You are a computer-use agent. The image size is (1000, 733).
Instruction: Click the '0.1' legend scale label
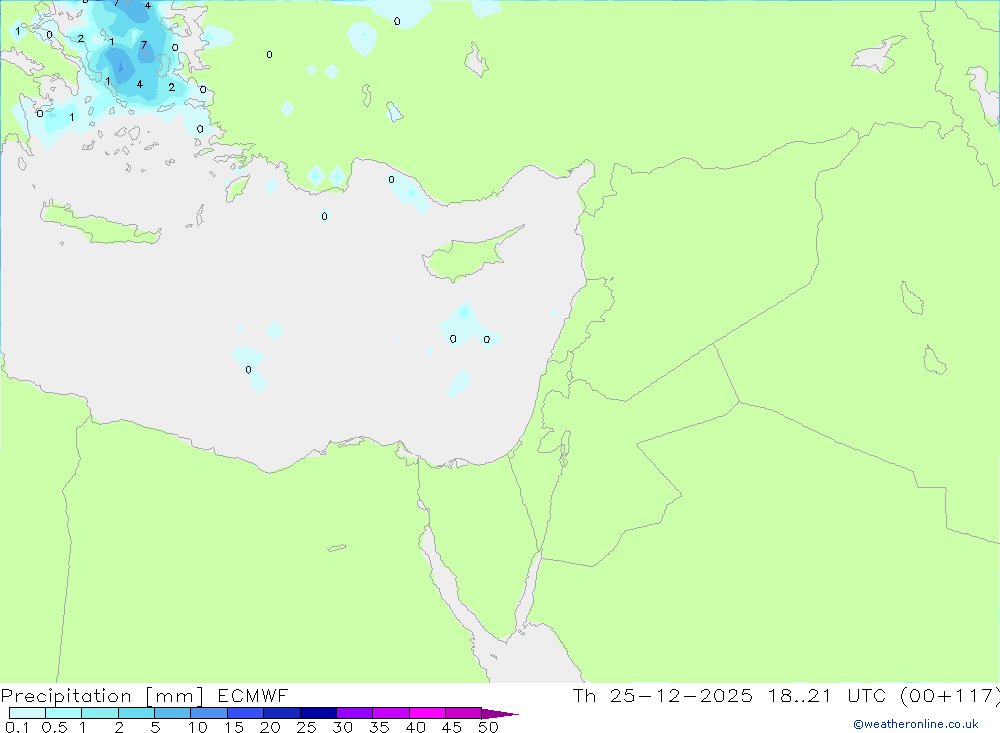pyautogui.click(x=17, y=727)
